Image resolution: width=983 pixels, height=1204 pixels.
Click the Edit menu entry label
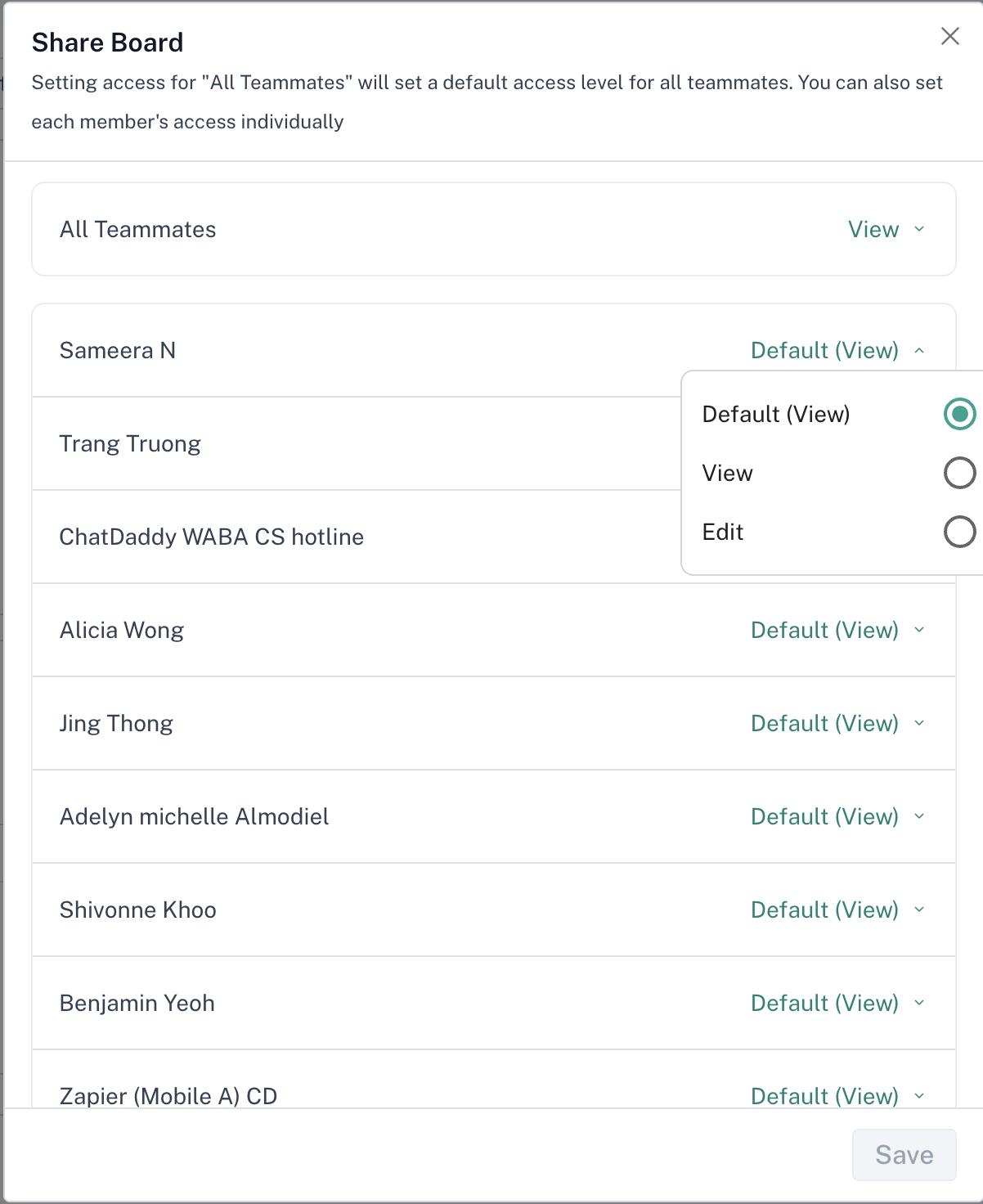723,532
